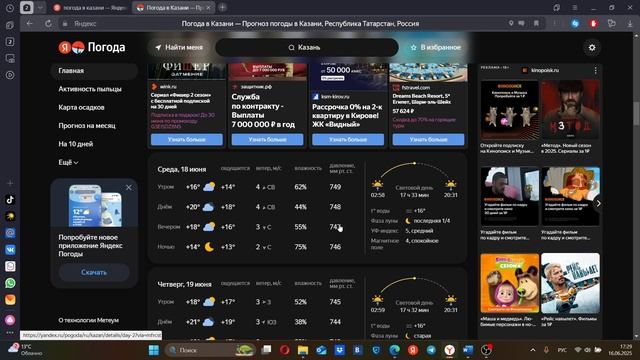Open Mail envelope icon in browser sidebar
The width and height of the screenshot is (640, 360).
point(10,300)
